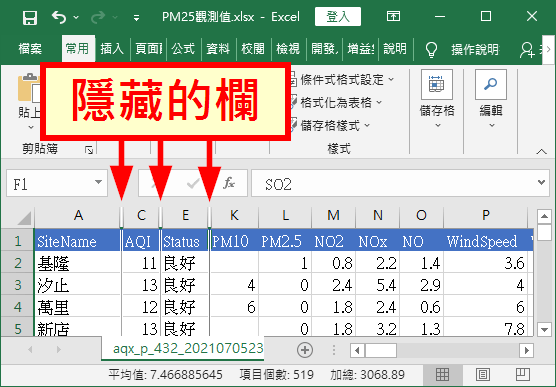Click the cell containing 萬里
Screen dimensions: 556x387
77,307
